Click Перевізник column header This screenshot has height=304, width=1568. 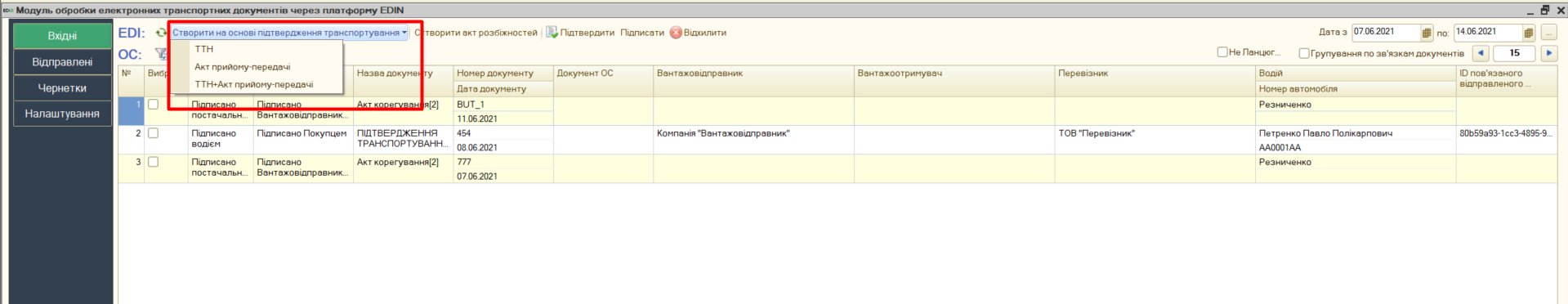[1155, 81]
